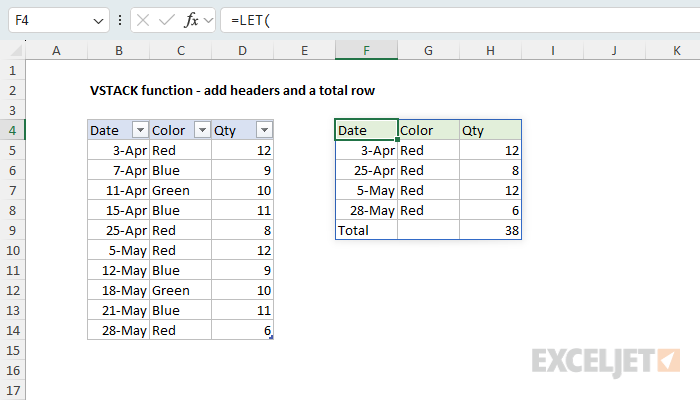Select column A header
700x400 pixels.
click(x=56, y=50)
